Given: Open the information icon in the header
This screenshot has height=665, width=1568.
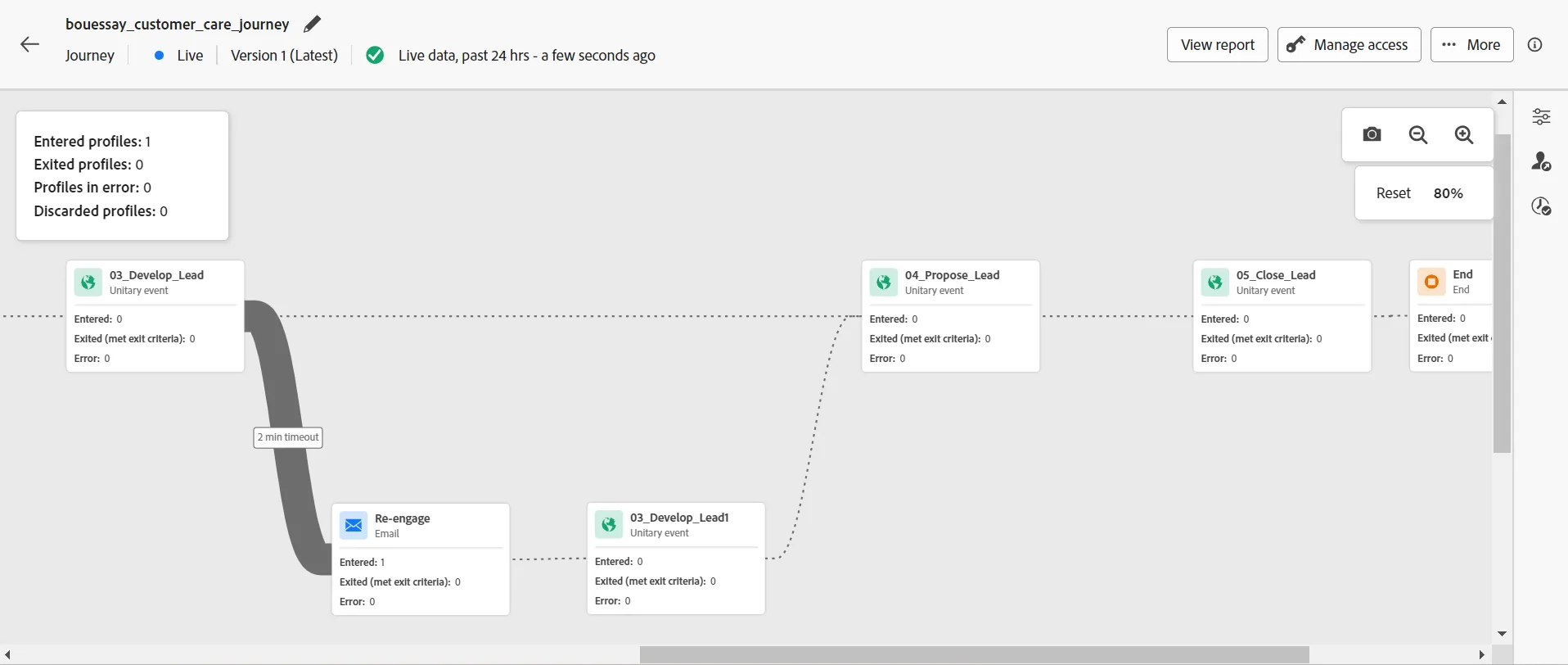Looking at the screenshot, I should 1535,45.
